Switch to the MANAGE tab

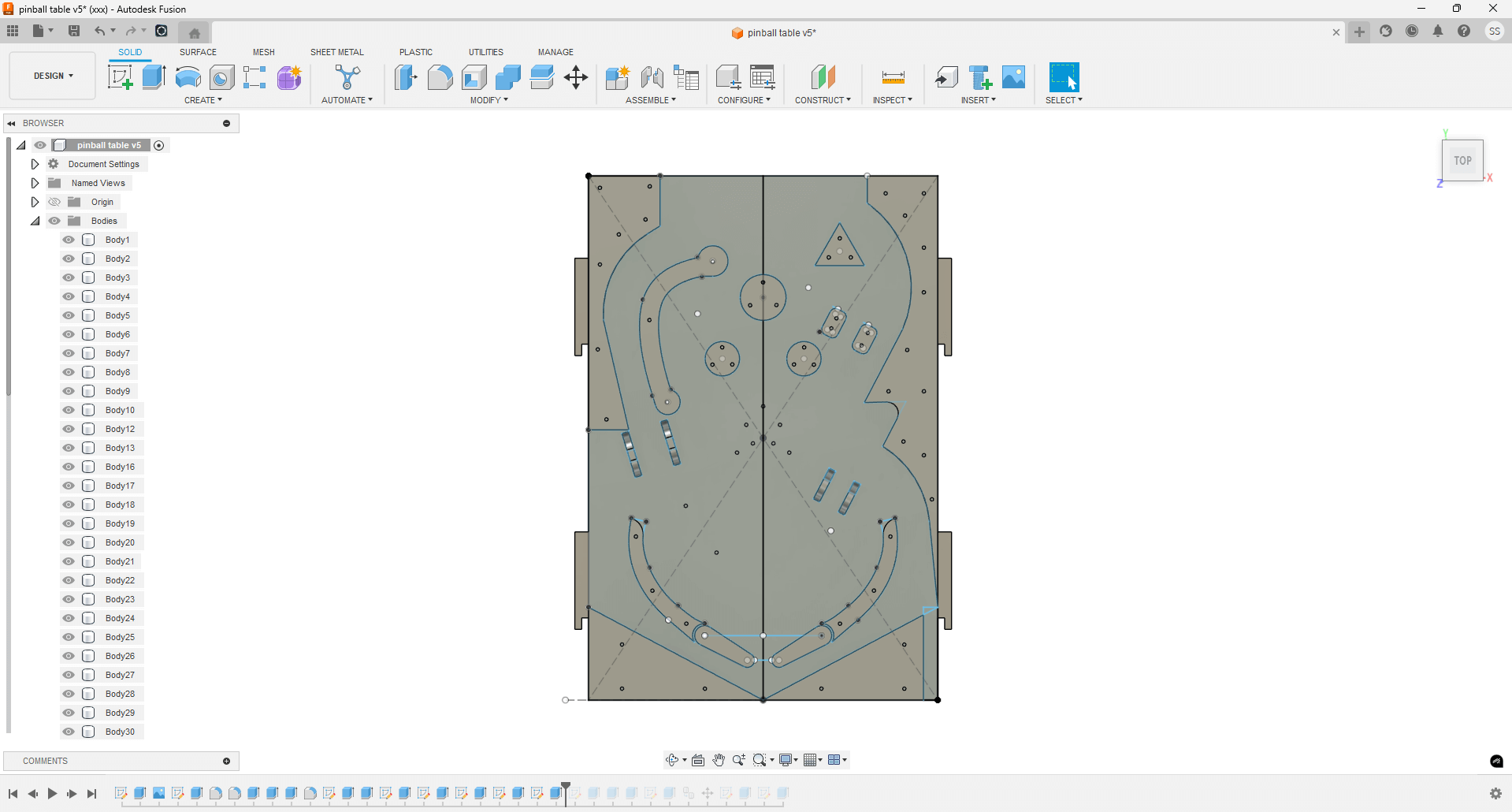click(x=555, y=52)
